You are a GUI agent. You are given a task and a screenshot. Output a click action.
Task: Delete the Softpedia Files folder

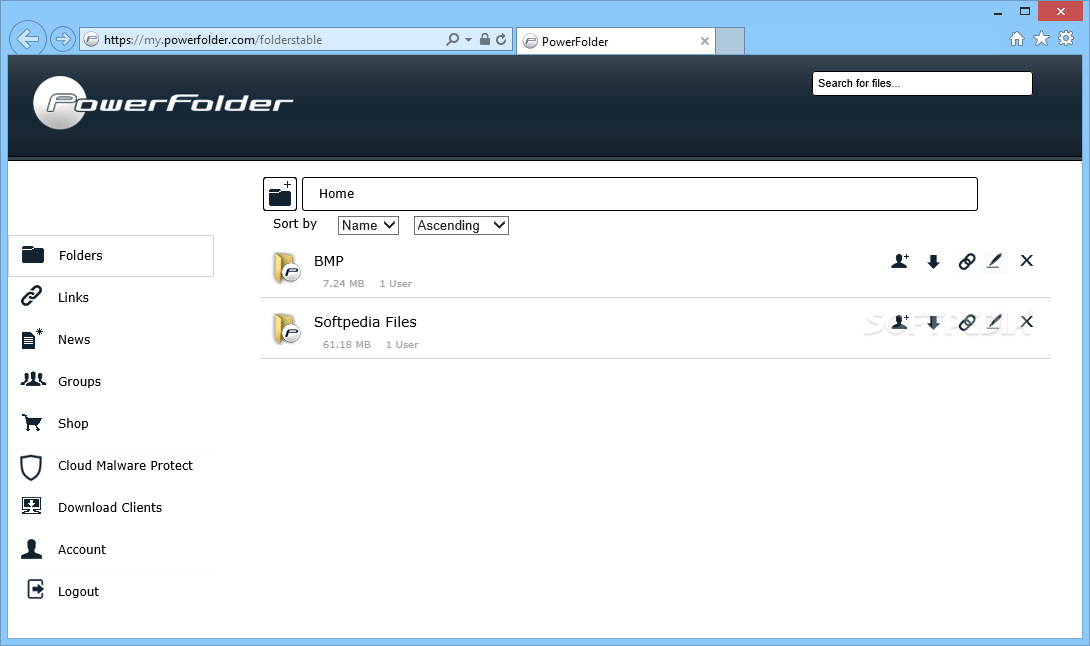(1027, 321)
